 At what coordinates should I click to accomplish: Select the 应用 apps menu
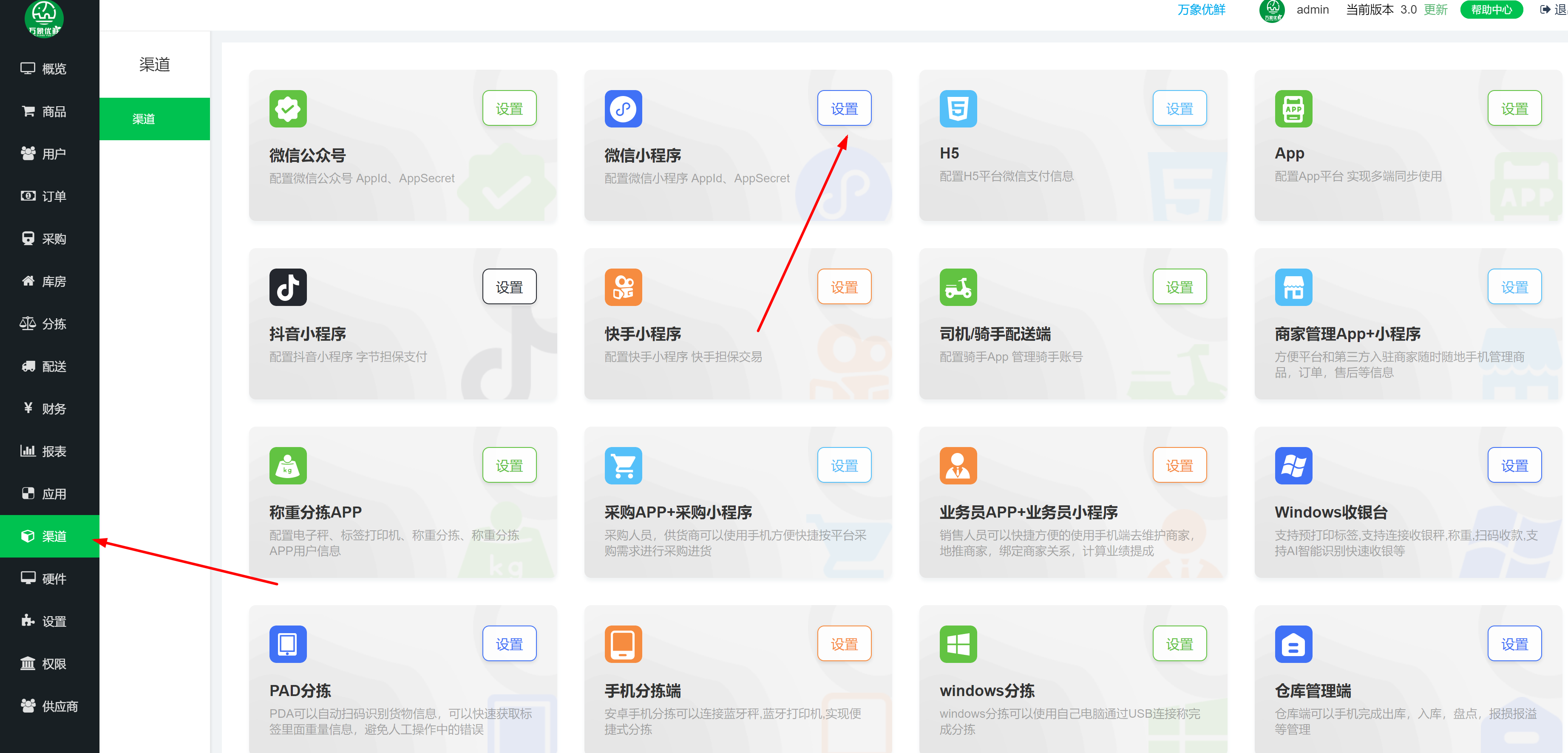click(49, 494)
